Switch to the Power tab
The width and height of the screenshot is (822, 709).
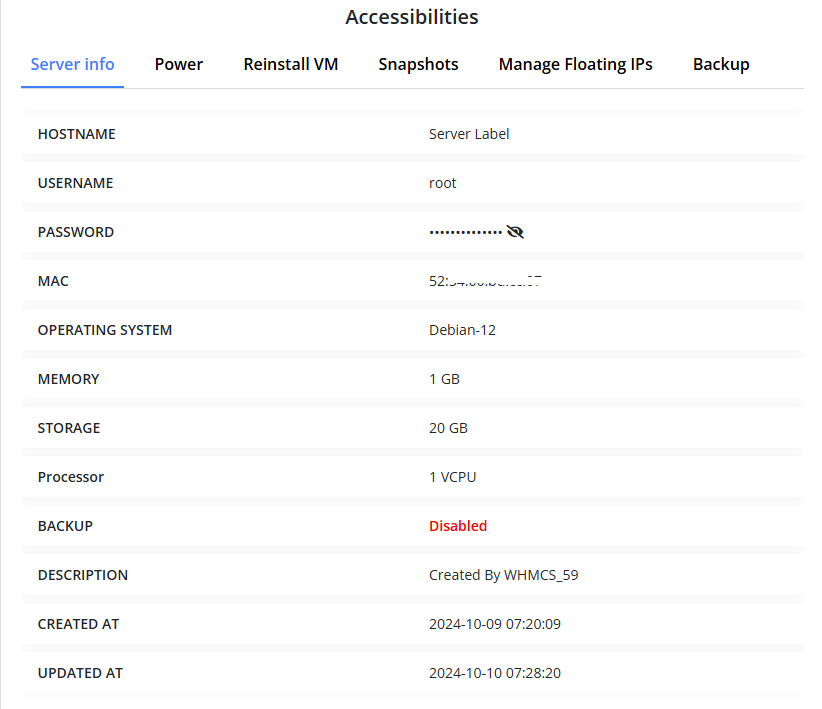(x=179, y=64)
